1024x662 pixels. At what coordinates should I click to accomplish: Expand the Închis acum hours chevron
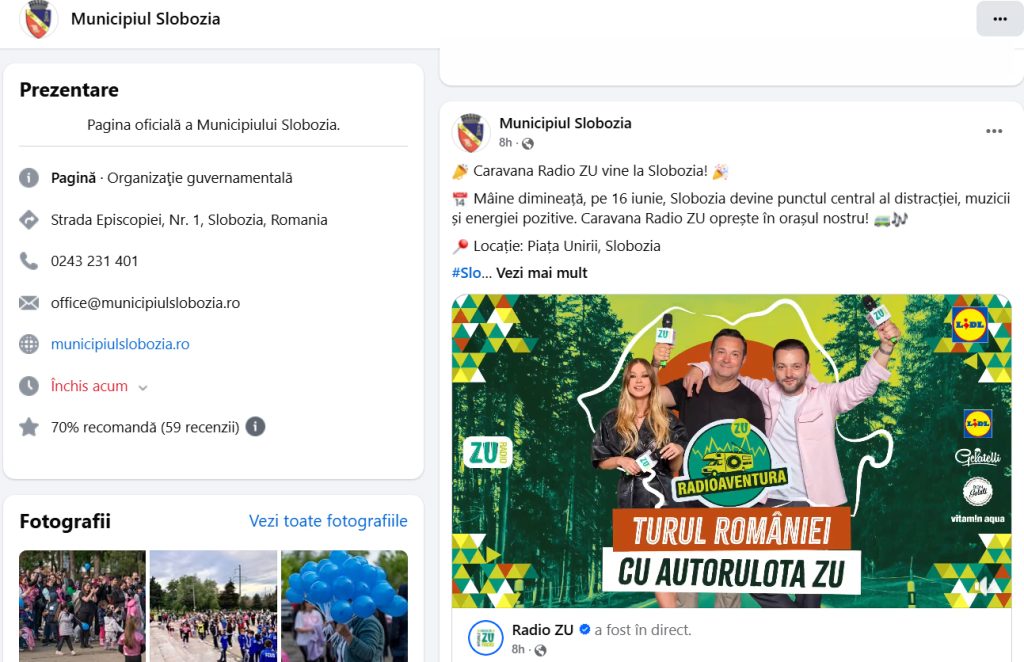tap(143, 387)
